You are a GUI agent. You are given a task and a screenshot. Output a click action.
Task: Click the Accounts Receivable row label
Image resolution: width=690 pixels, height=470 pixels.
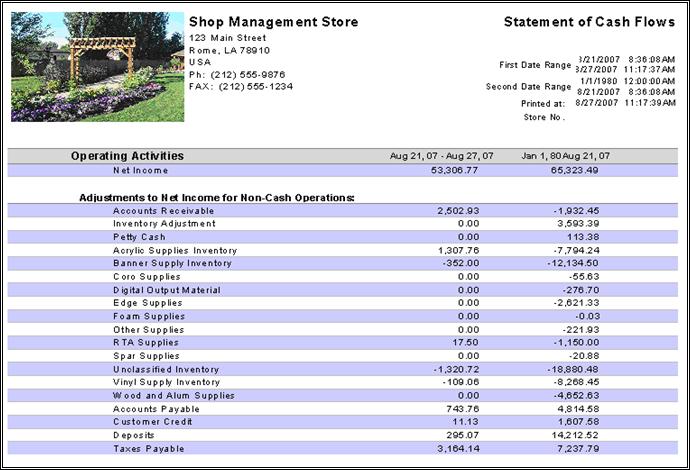[x=163, y=211]
